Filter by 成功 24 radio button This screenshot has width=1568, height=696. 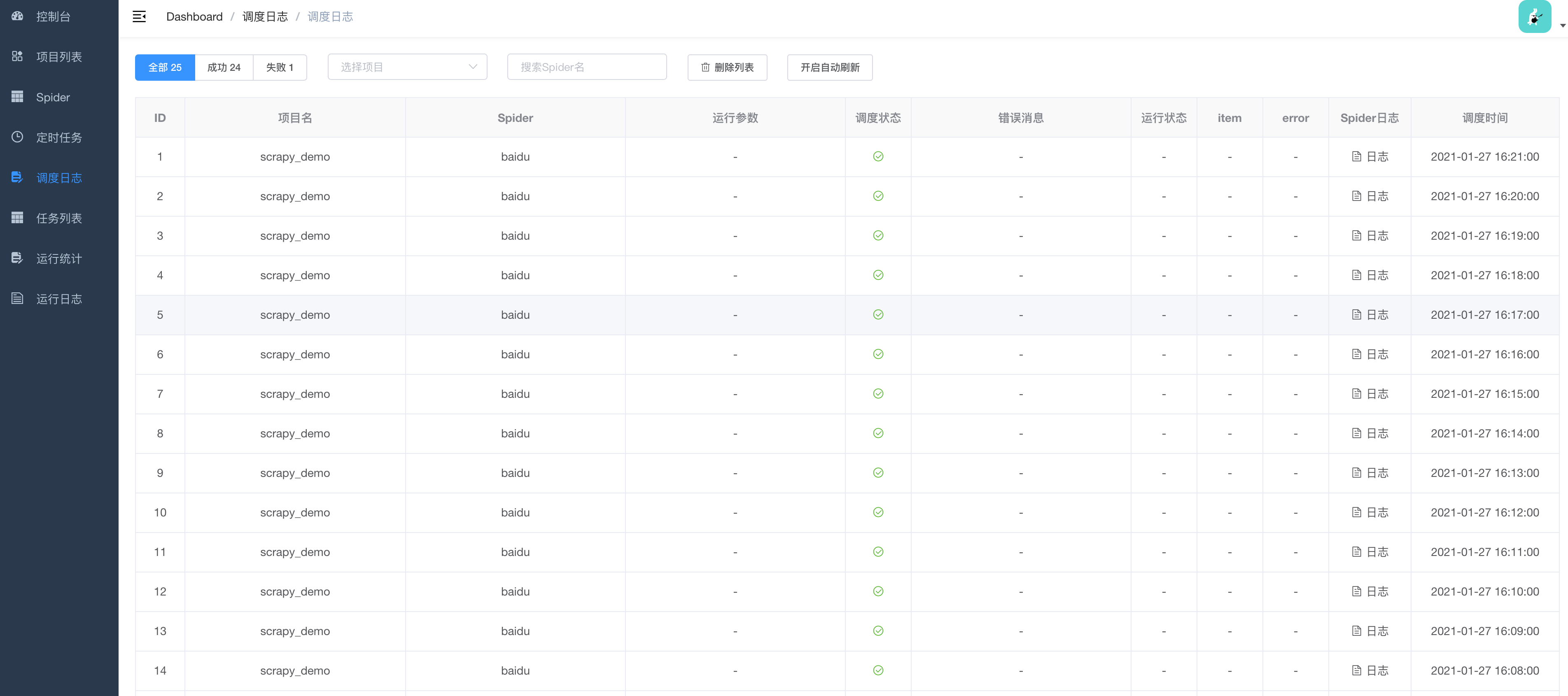click(224, 67)
